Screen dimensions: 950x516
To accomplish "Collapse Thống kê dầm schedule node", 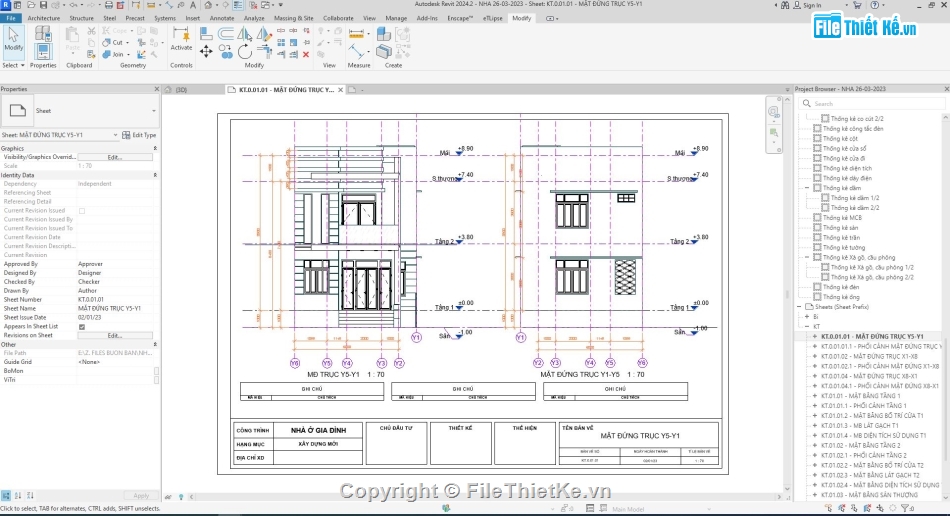I will pos(808,188).
